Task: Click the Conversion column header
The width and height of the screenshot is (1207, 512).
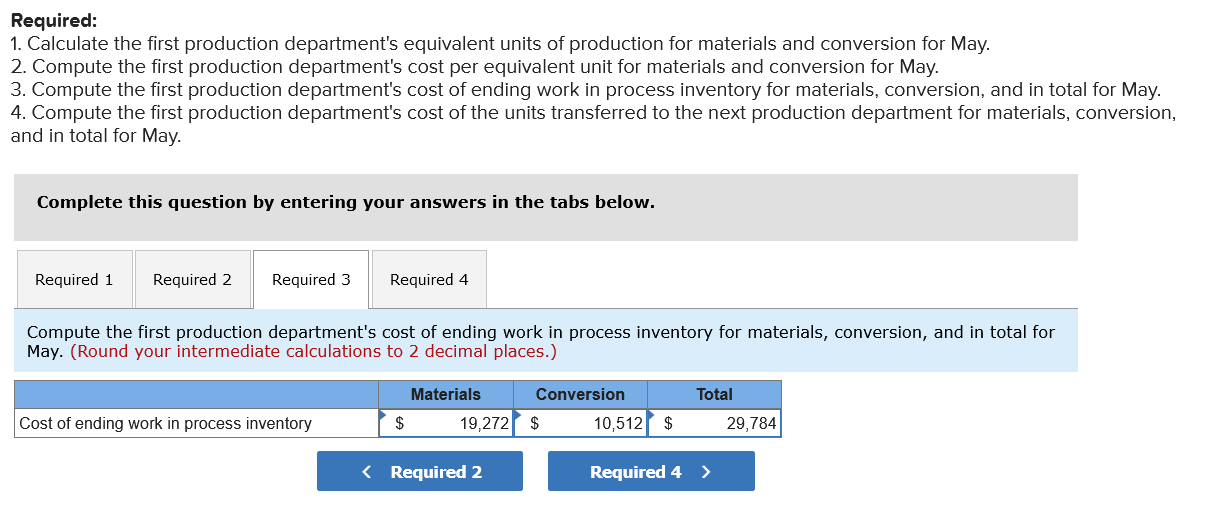Action: point(580,395)
